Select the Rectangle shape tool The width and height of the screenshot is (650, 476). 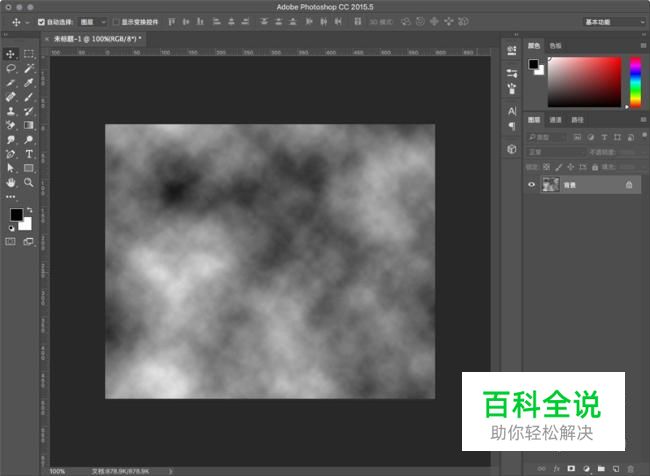pyautogui.click(x=29, y=168)
